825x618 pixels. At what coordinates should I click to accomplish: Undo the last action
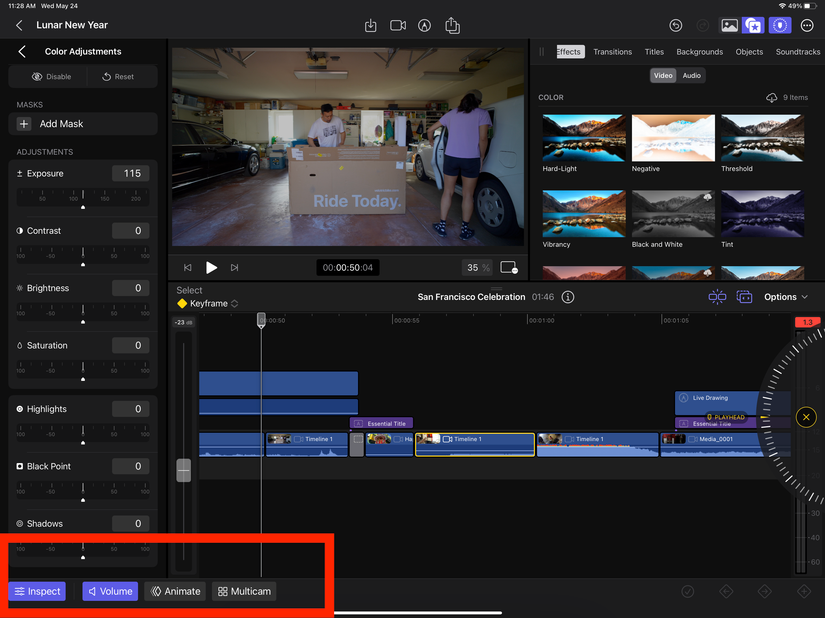676,25
